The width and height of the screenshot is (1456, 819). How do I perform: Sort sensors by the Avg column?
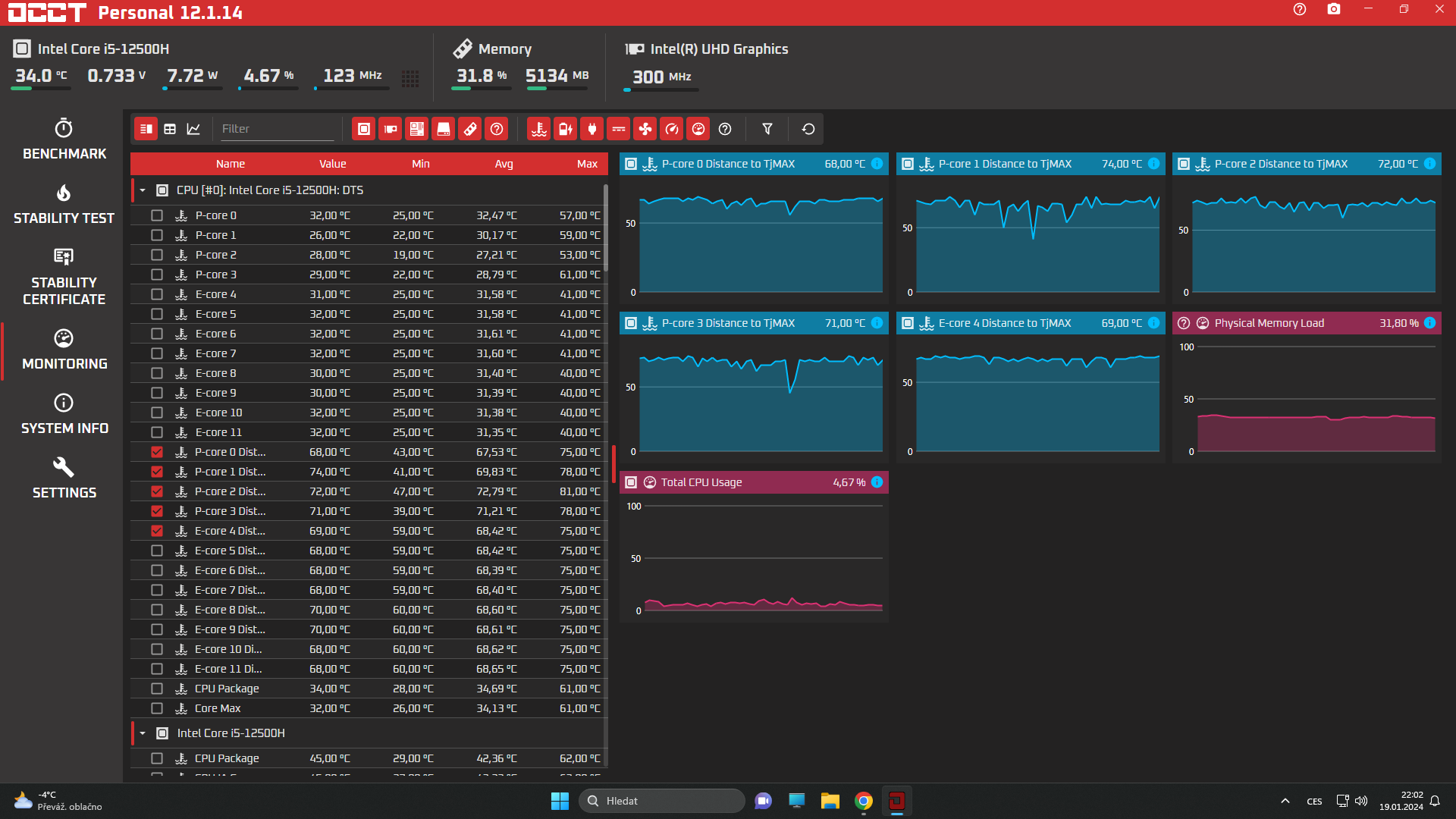(x=504, y=164)
